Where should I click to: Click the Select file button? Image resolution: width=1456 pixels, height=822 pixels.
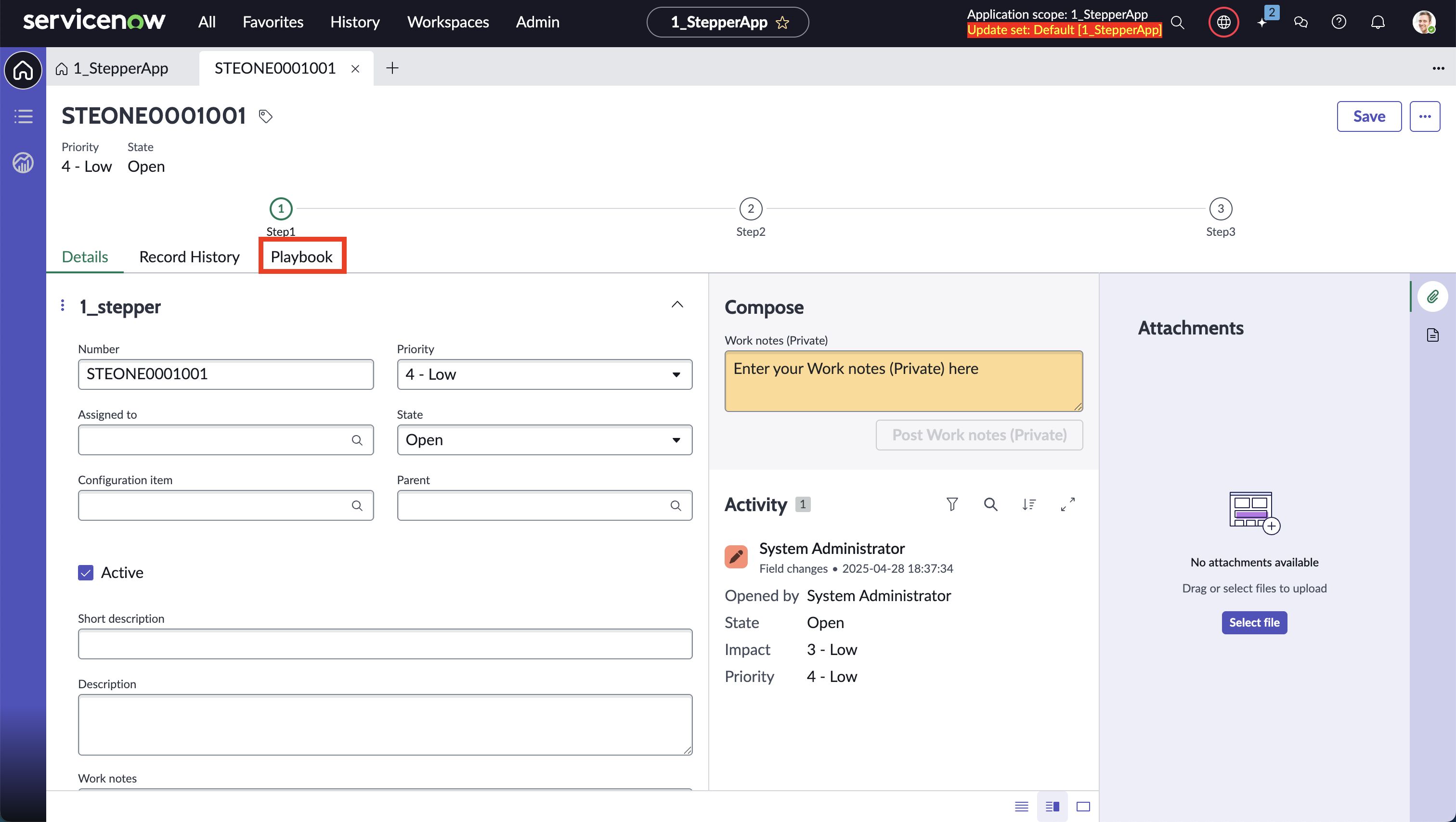click(x=1254, y=623)
